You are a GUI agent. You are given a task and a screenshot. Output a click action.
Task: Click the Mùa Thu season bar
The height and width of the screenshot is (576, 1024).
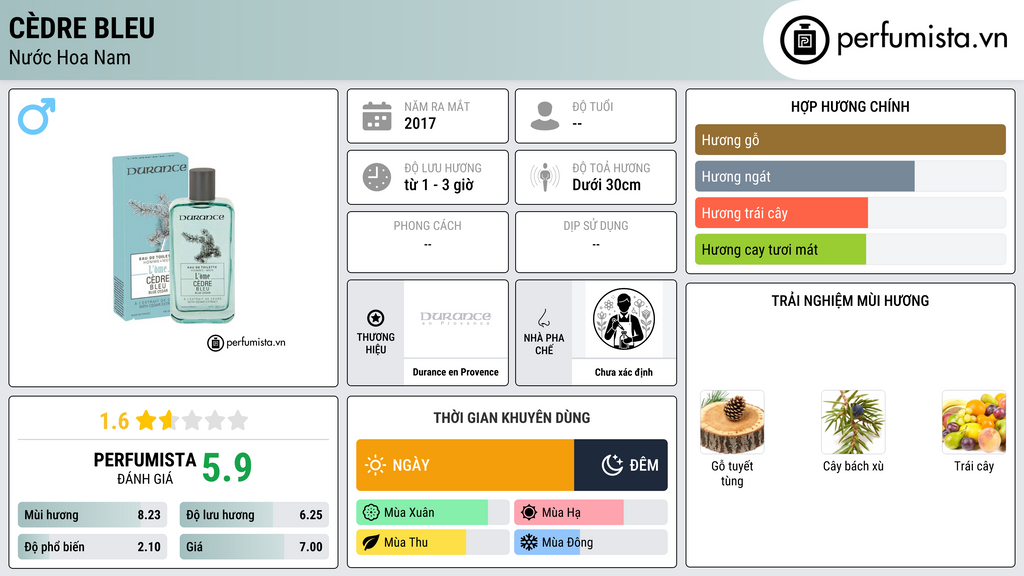[433, 542]
